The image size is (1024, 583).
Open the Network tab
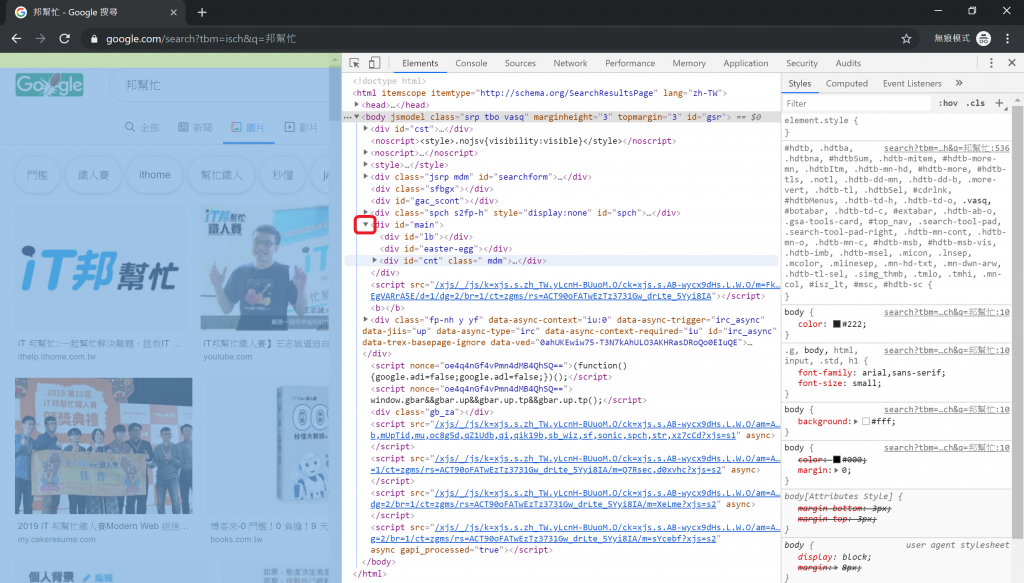[x=570, y=63]
